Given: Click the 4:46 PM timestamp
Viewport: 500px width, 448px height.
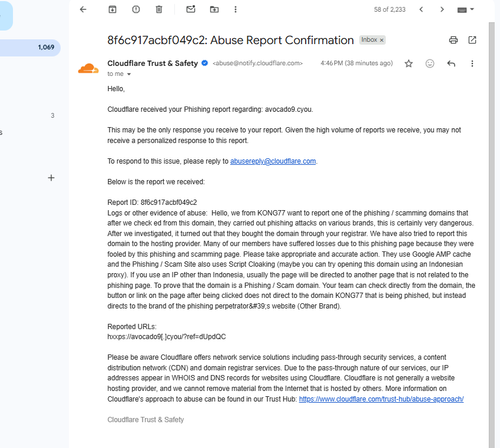Looking at the screenshot, I should coord(357,63).
